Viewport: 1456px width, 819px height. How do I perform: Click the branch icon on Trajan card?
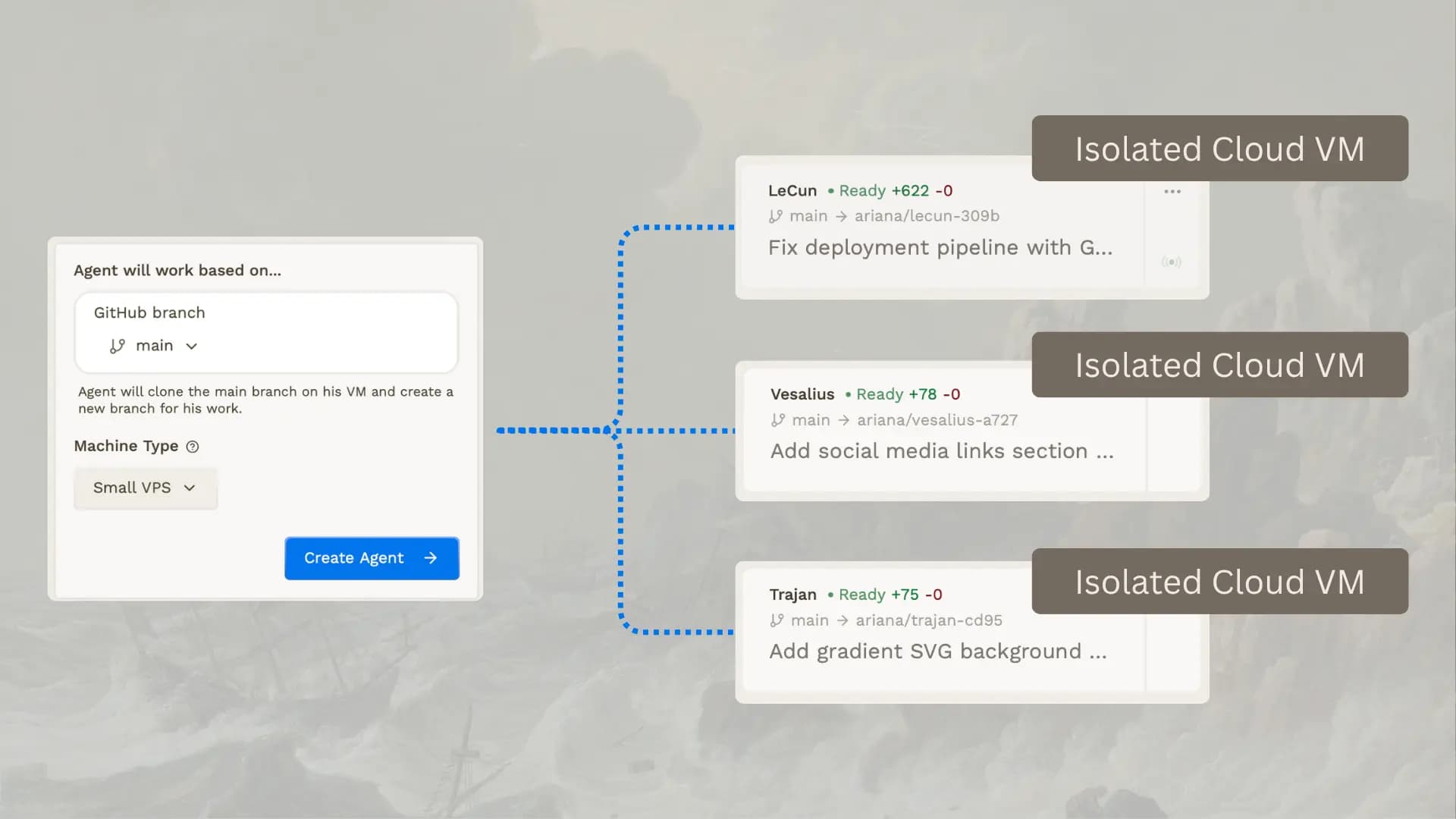tap(777, 620)
